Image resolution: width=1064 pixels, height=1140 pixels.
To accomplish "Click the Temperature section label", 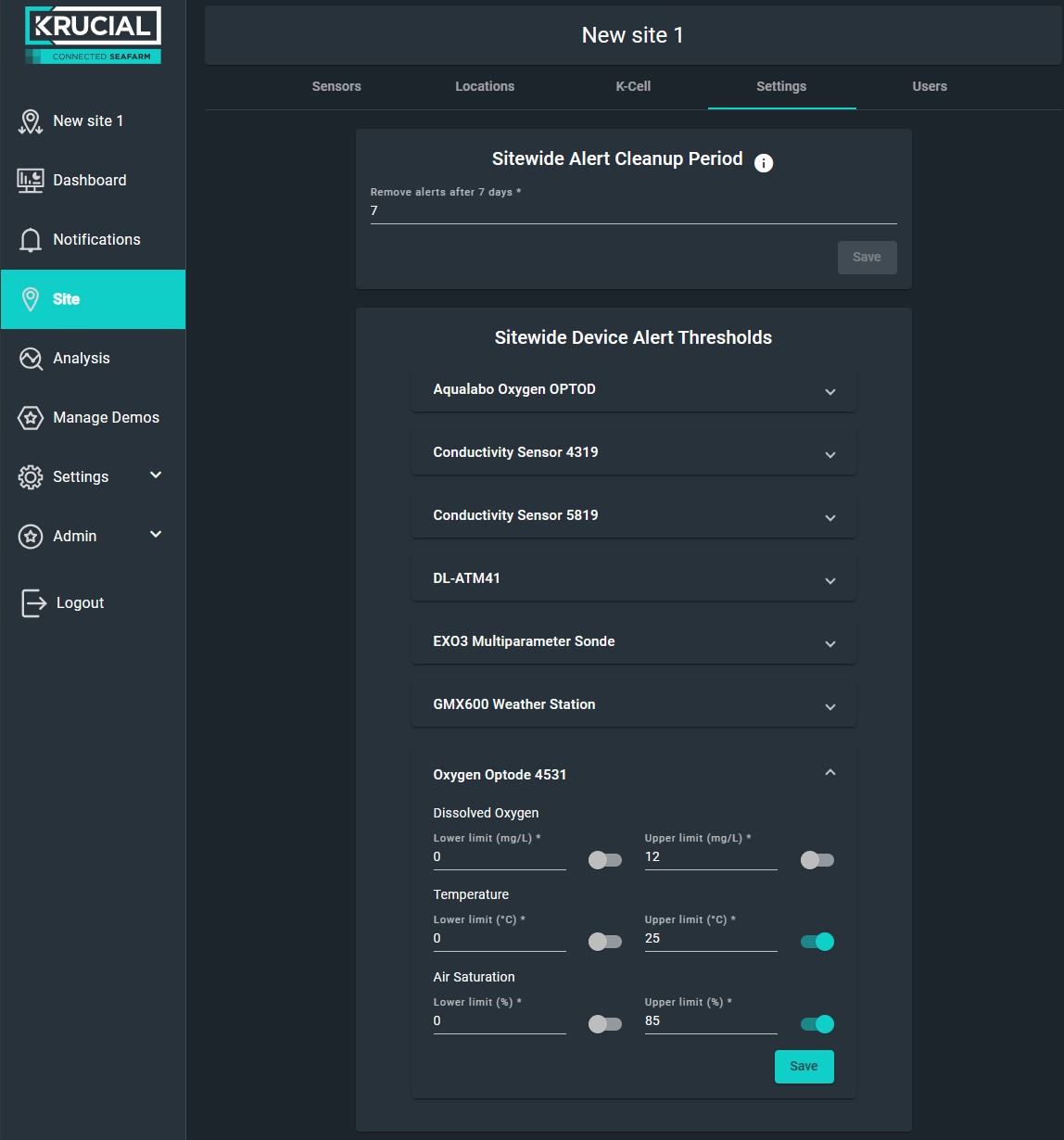I will point(471,895).
